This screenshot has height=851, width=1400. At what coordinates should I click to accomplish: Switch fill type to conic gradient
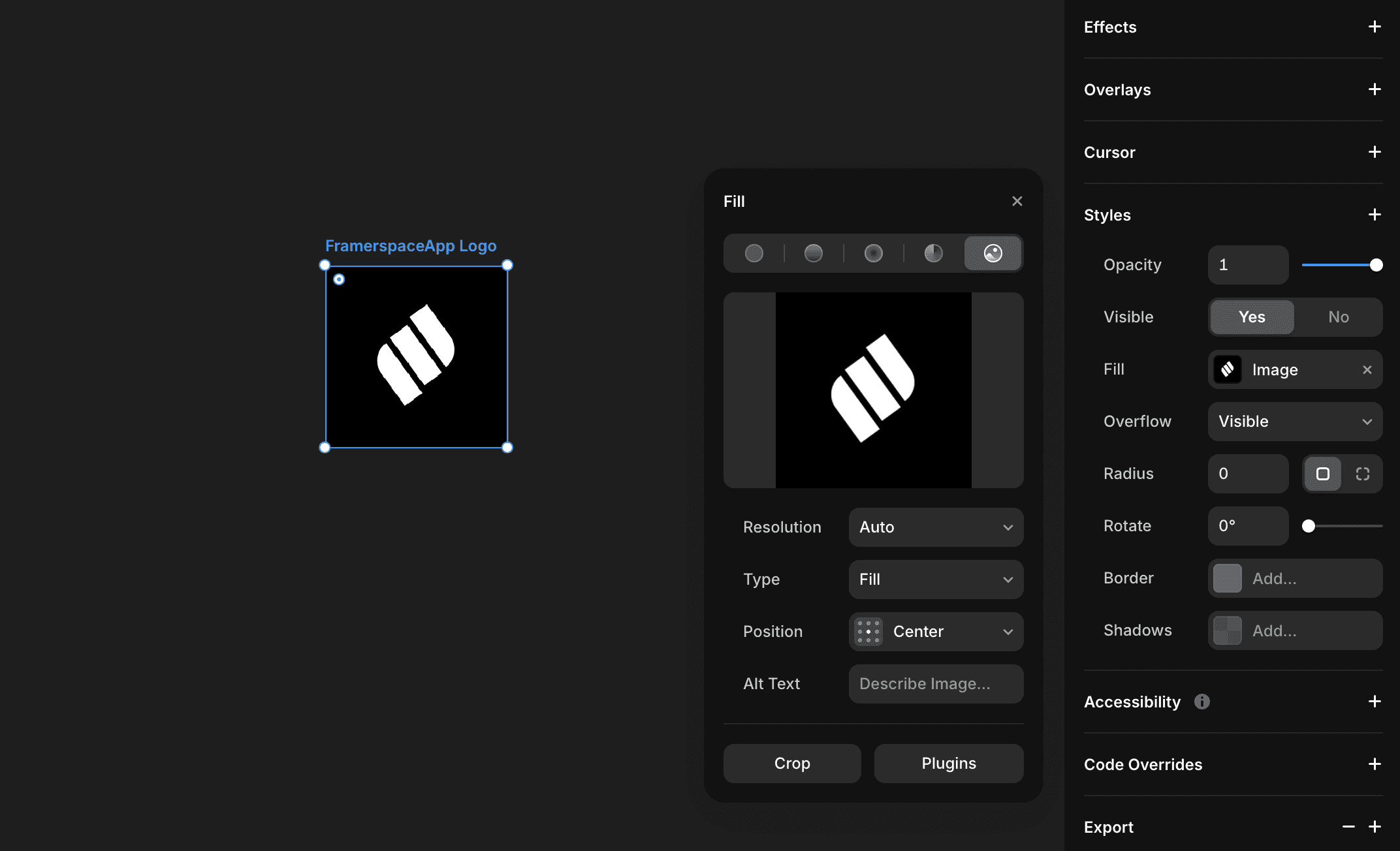(x=934, y=253)
